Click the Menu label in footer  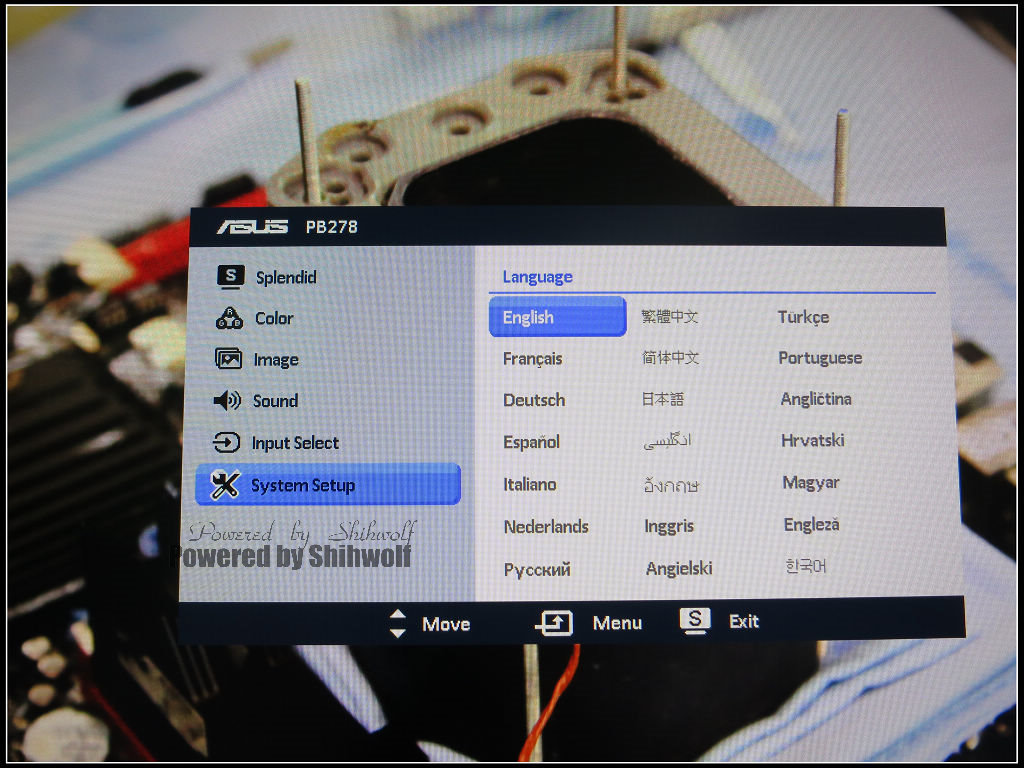(617, 622)
